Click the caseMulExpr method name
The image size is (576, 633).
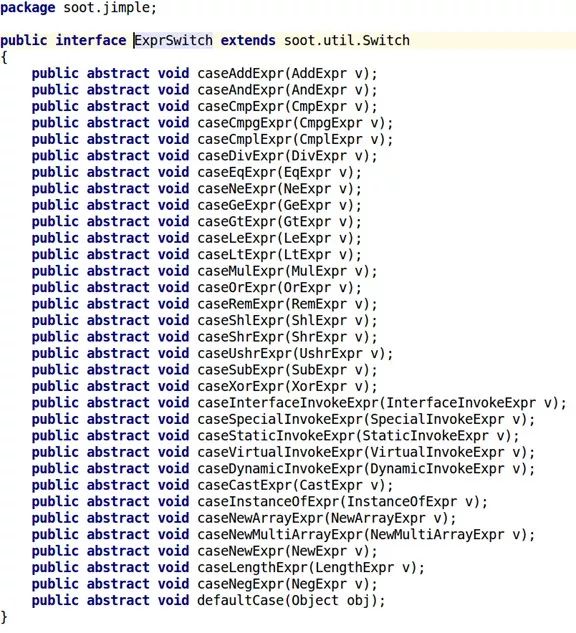241,271
